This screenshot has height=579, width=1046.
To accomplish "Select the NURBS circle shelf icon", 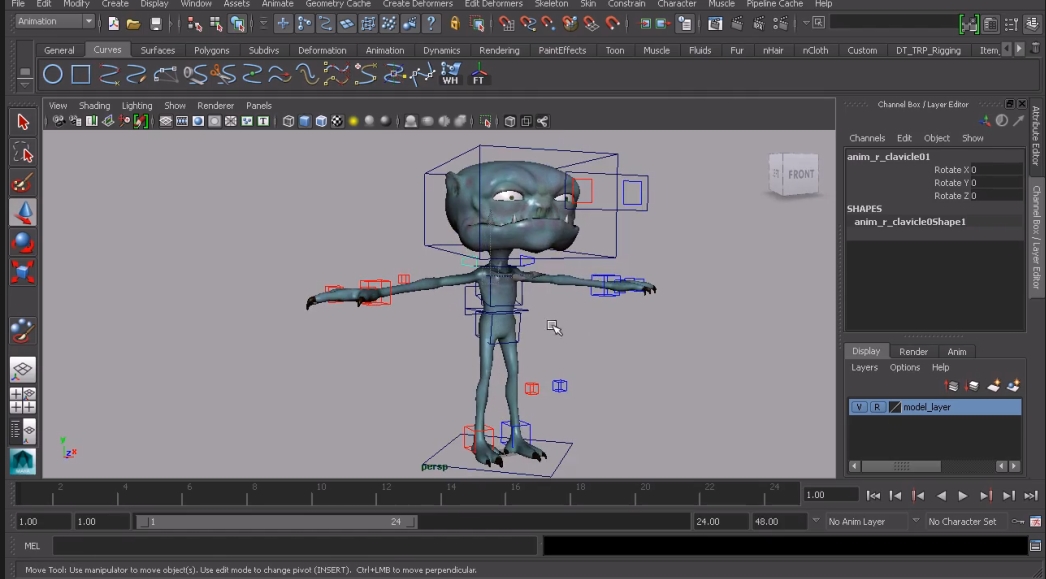I will 53,74.
